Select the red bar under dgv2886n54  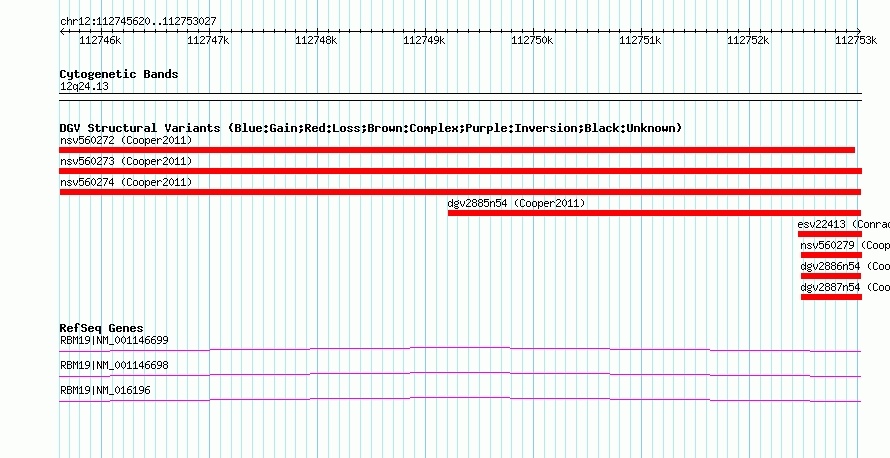(832, 276)
